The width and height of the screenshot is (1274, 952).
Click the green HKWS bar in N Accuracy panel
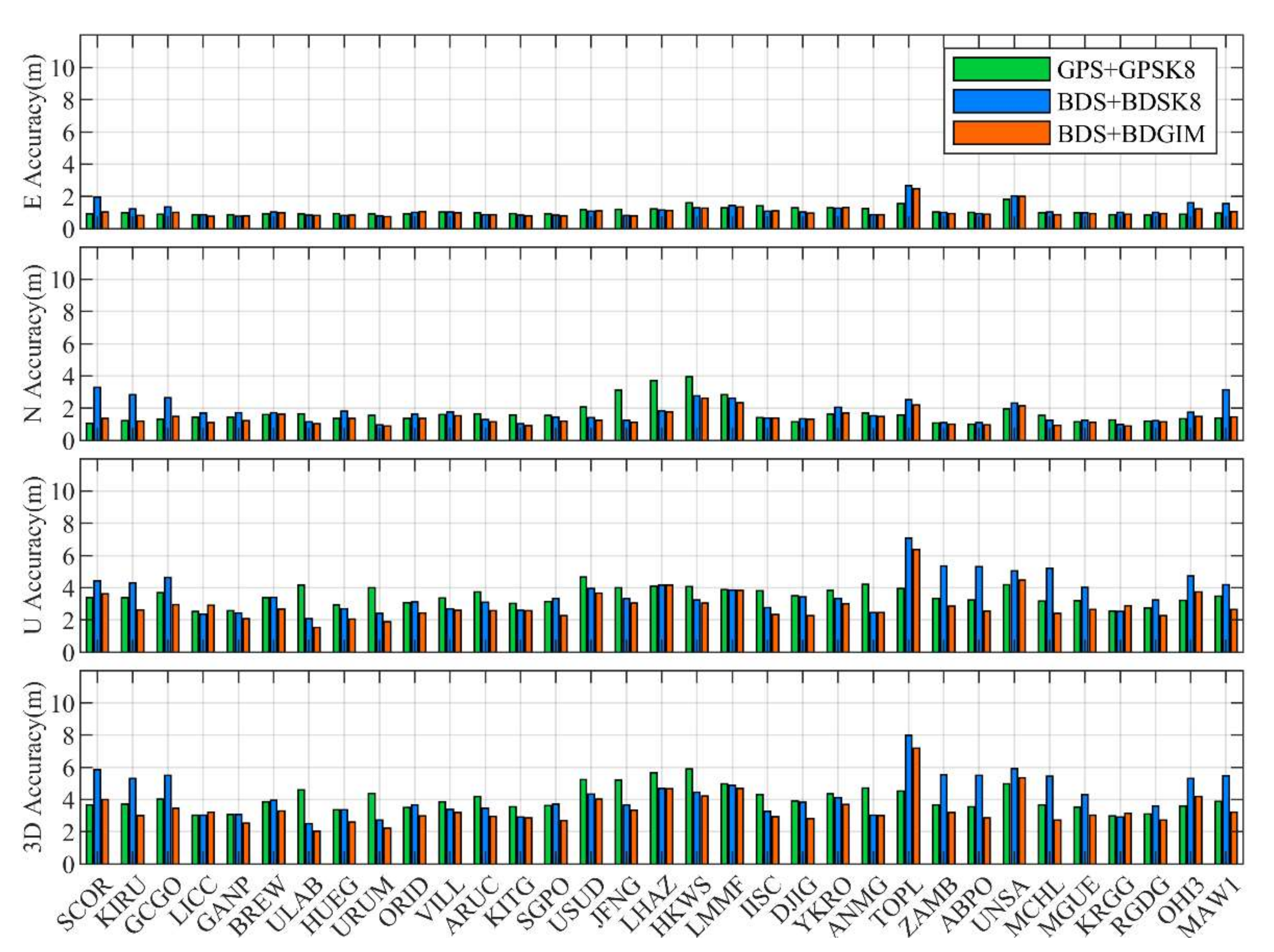pyautogui.click(x=689, y=408)
